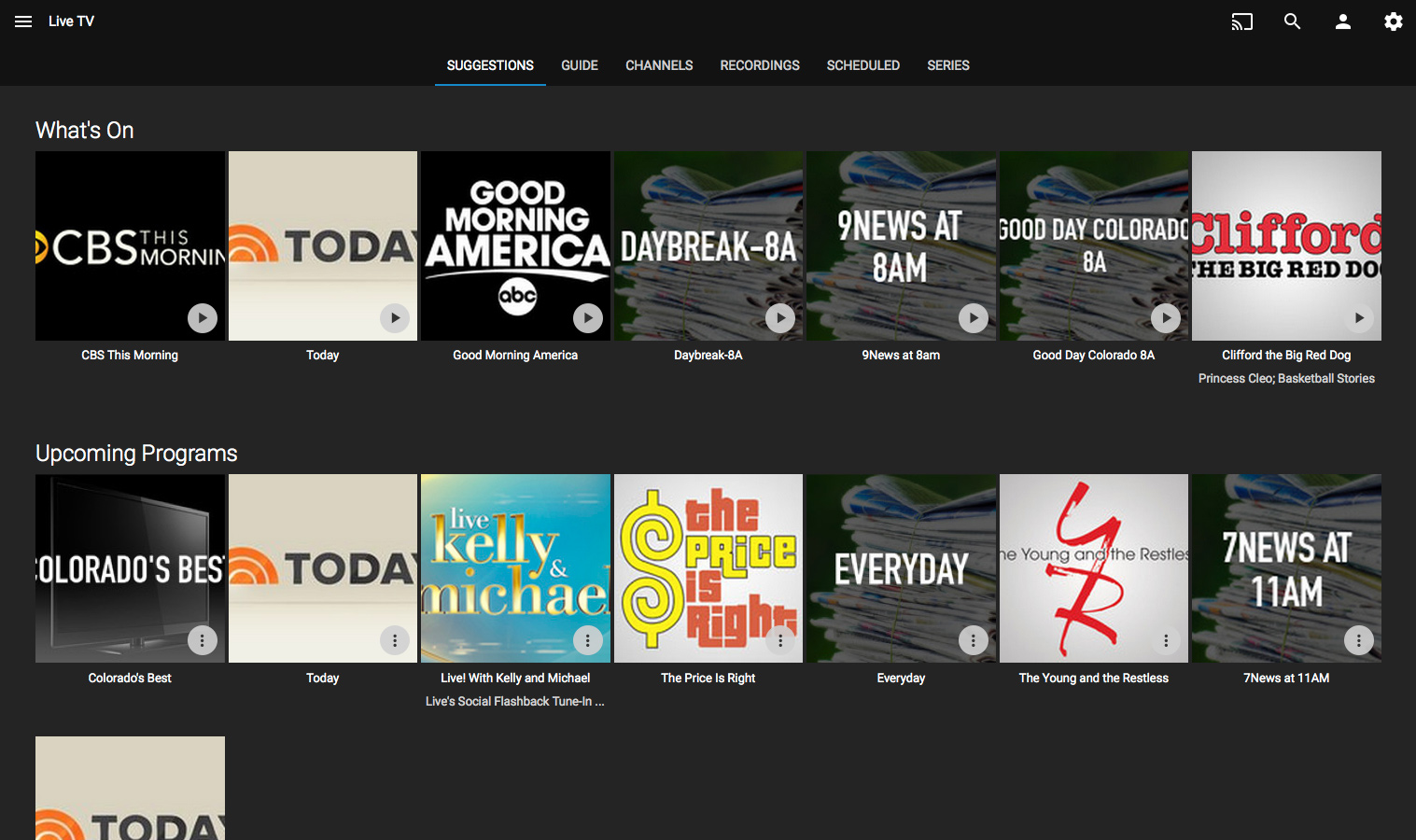Open The Young and the Restless title link
This screenshot has height=840, width=1416.
pos(1094,679)
